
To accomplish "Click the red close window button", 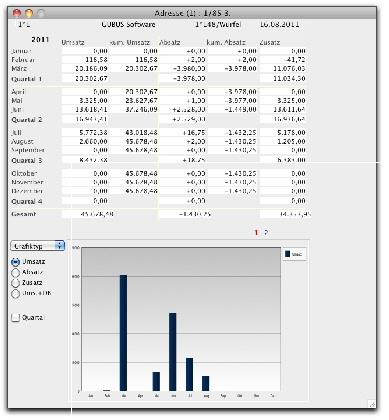I will [x=17, y=13].
